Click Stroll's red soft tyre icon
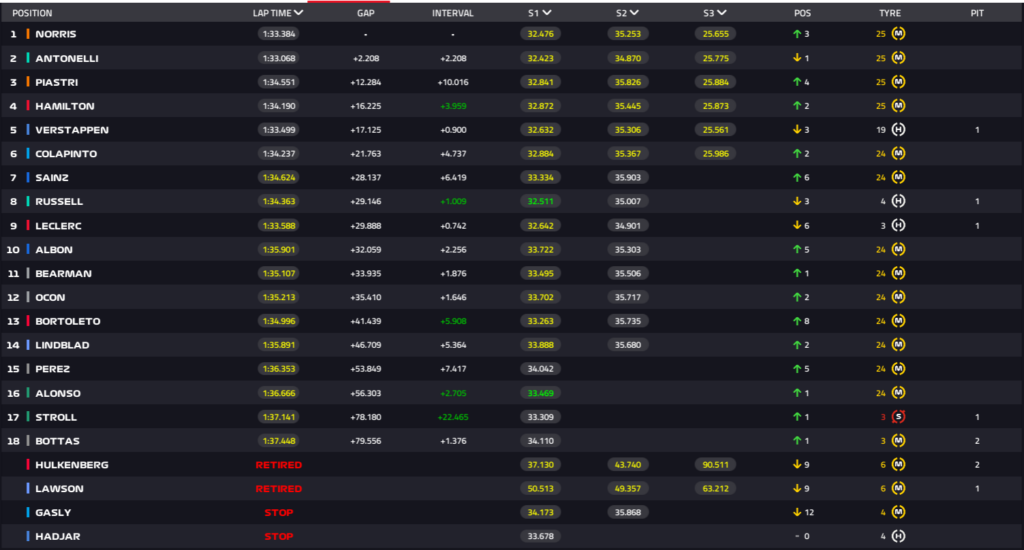 (x=899, y=417)
